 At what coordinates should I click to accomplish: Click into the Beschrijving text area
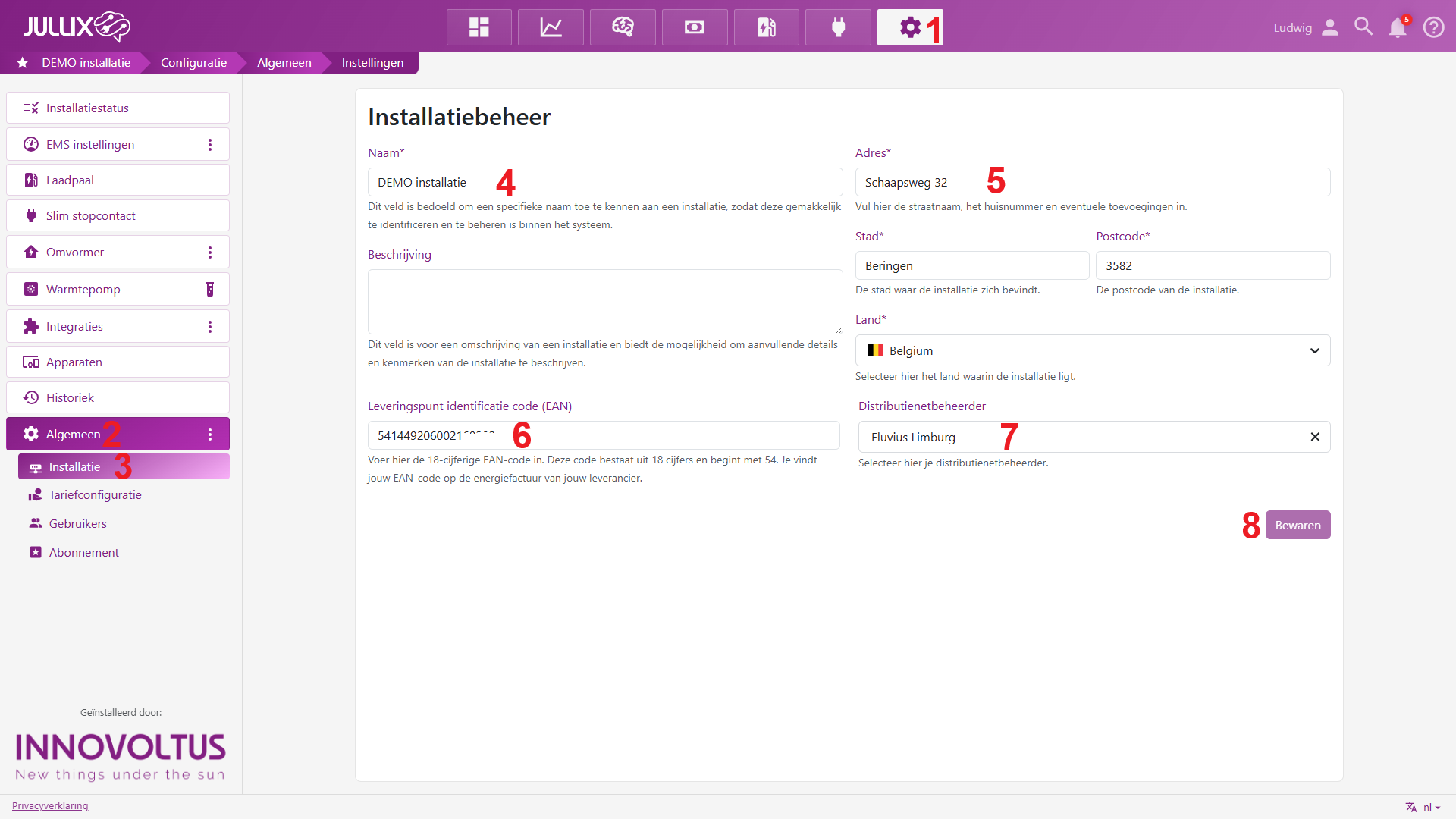pos(604,301)
